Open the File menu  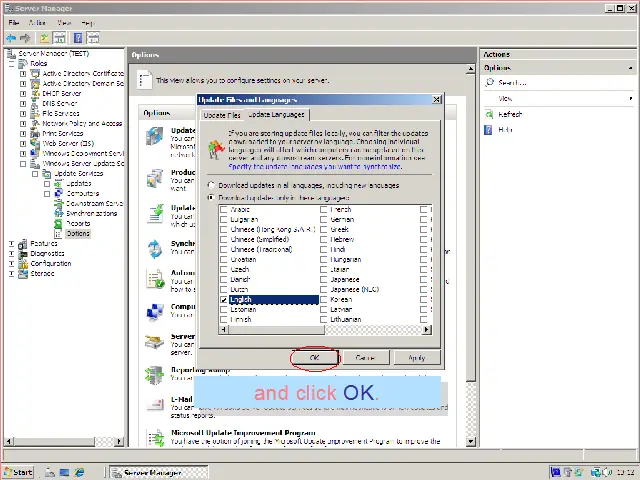point(14,23)
